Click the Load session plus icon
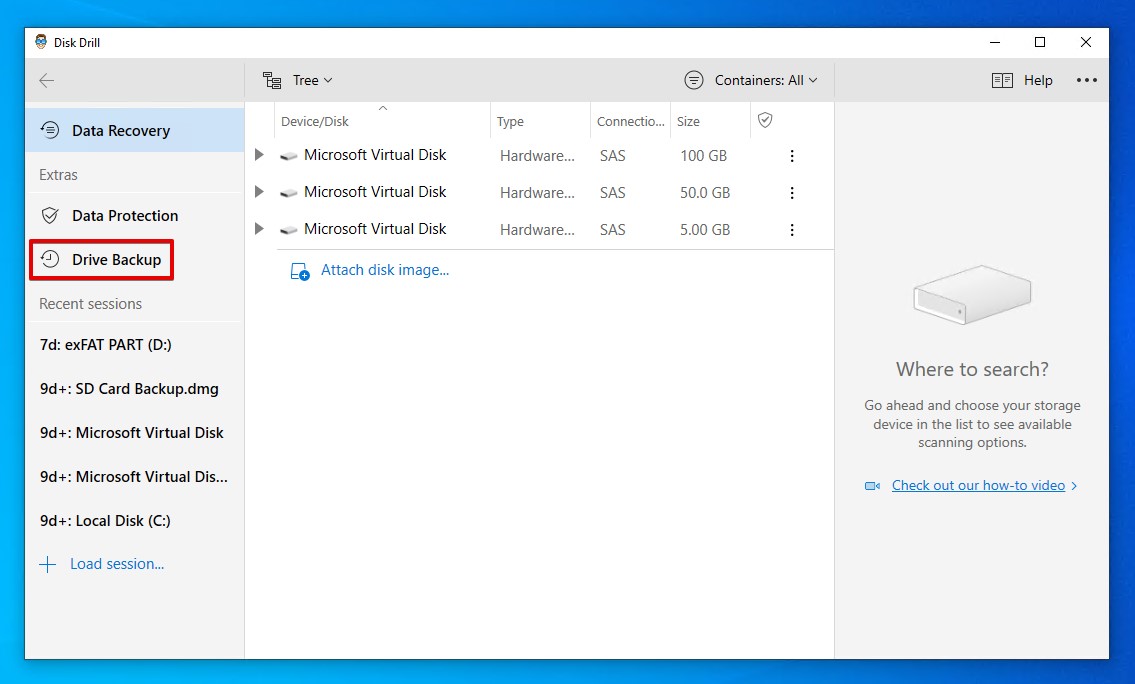Image resolution: width=1135 pixels, height=684 pixels. (48, 565)
